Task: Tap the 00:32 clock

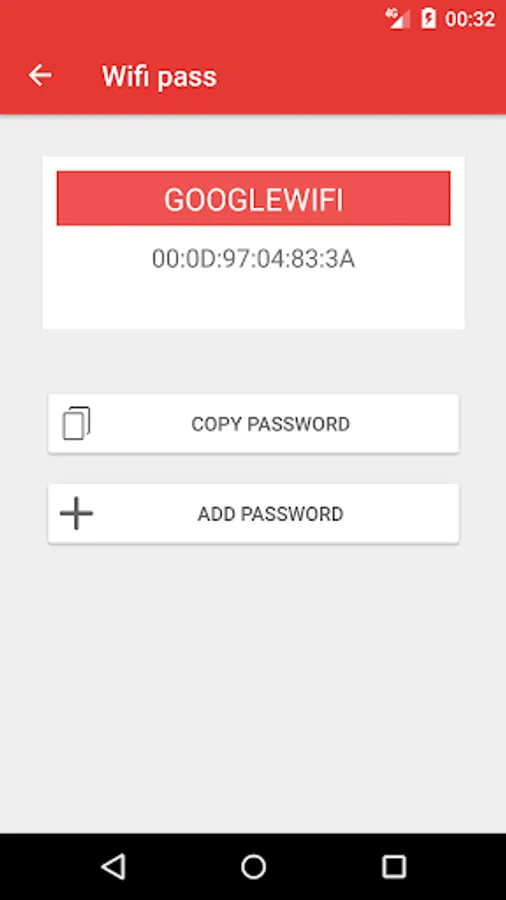Action: coord(470,19)
